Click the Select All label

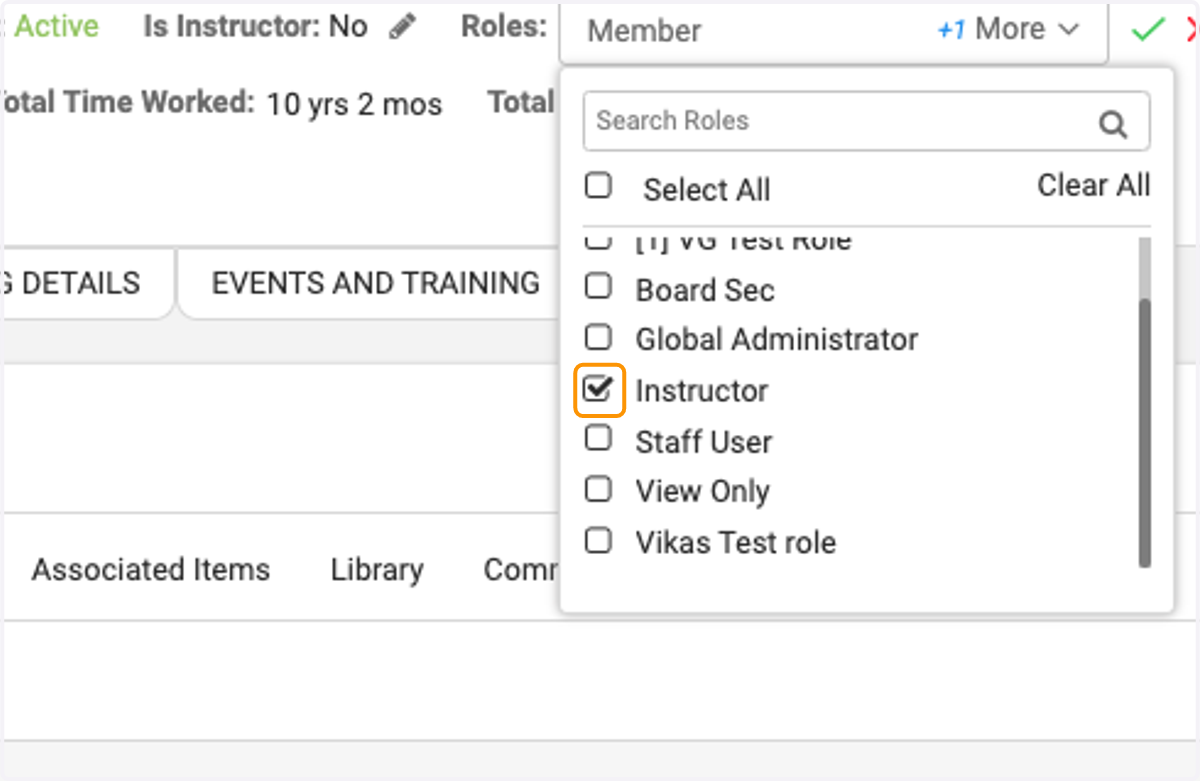pyautogui.click(x=707, y=189)
